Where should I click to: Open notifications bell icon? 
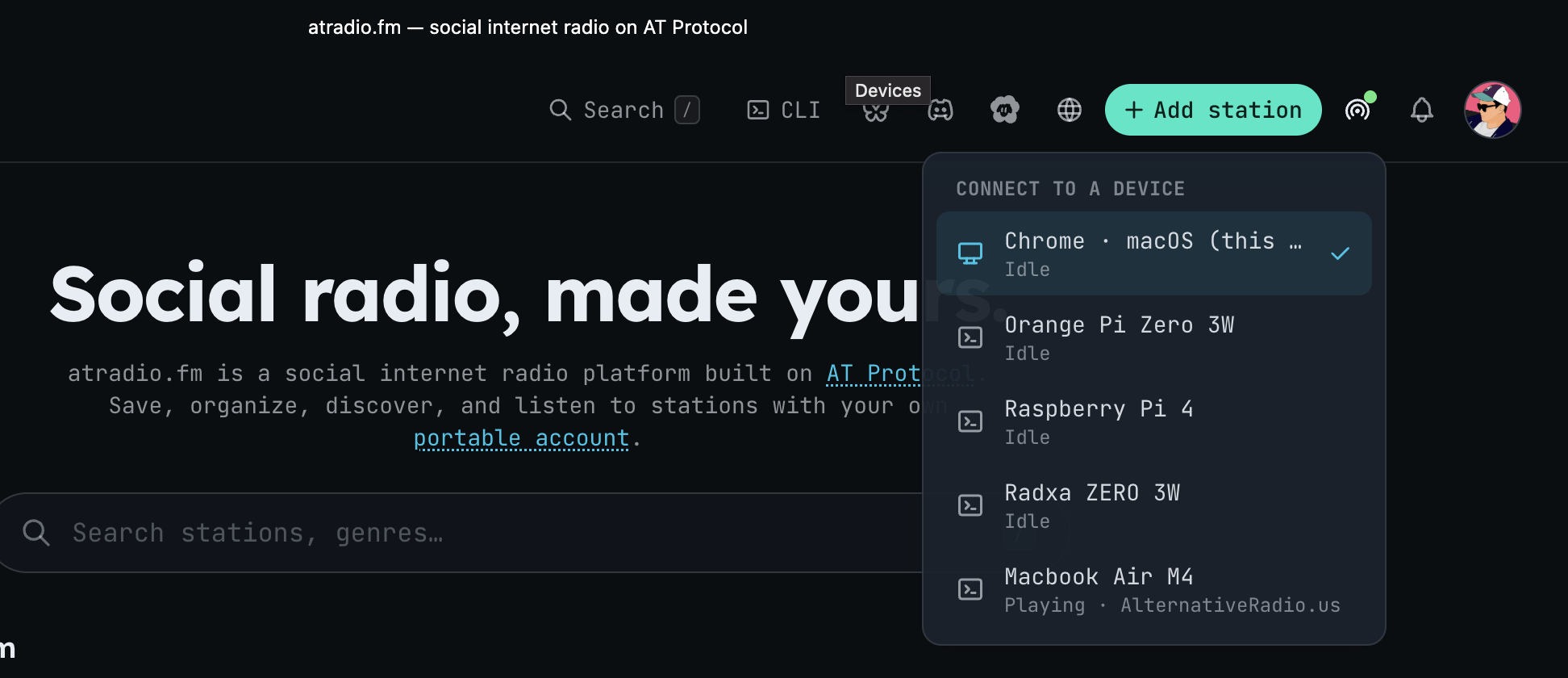(x=1422, y=110)
